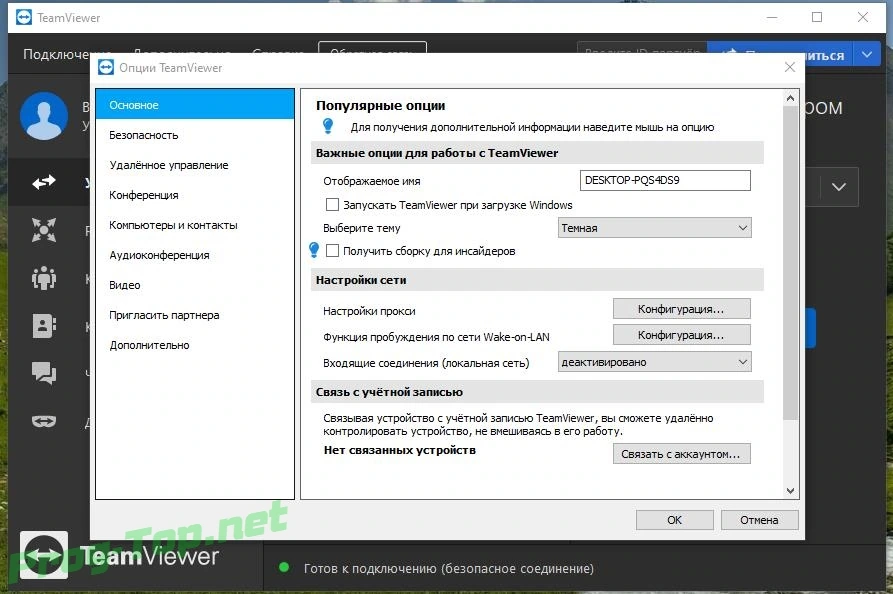Screen dimensions: 893x594
Task: Select Безопасность category
Action: 195,135
